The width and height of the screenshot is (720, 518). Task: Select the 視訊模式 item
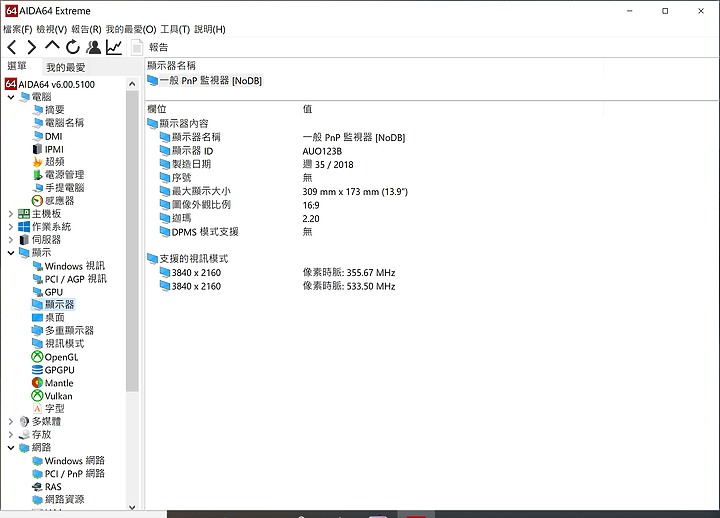pos(58,343)
